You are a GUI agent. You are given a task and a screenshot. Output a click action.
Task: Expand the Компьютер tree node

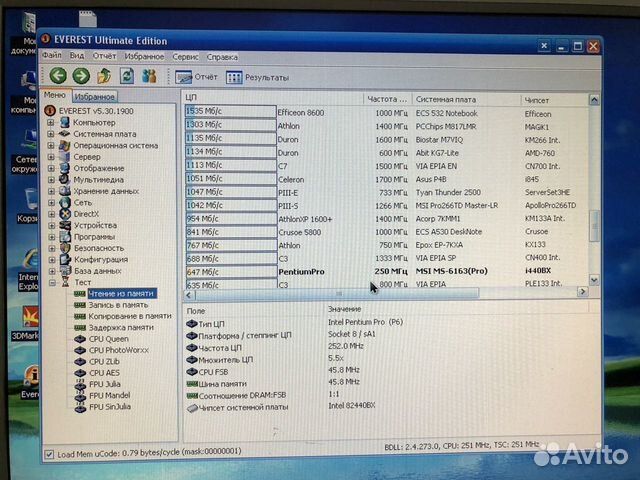(51, 122)
